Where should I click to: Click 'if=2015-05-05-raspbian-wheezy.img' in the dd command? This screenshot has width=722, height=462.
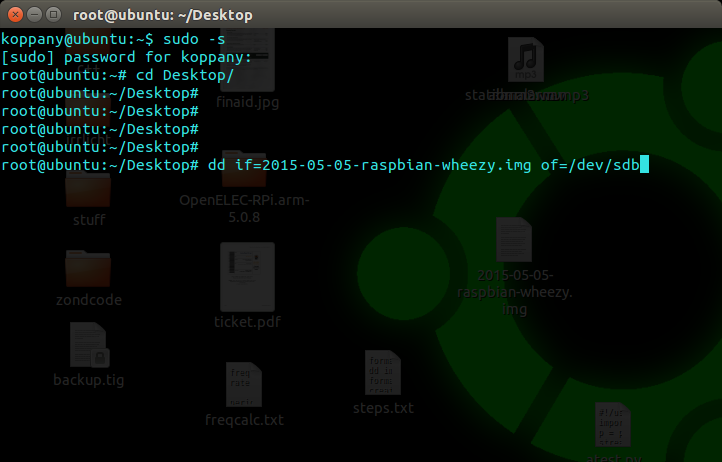coord(383,165)
